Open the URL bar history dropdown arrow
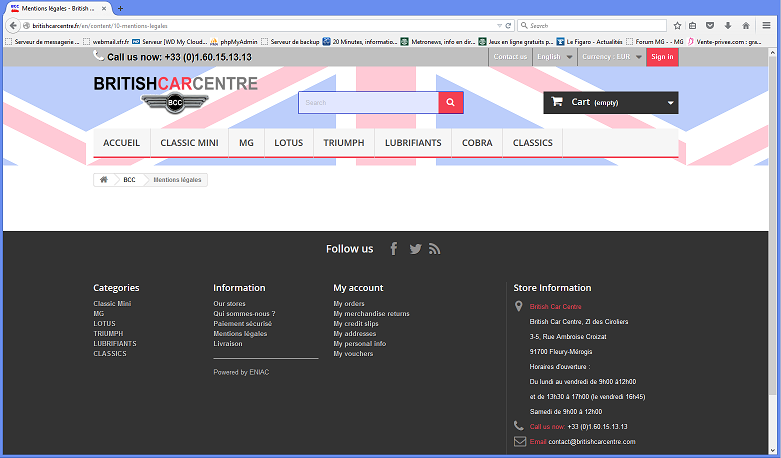This screenshot has width=781, height=458. point(499,25)
